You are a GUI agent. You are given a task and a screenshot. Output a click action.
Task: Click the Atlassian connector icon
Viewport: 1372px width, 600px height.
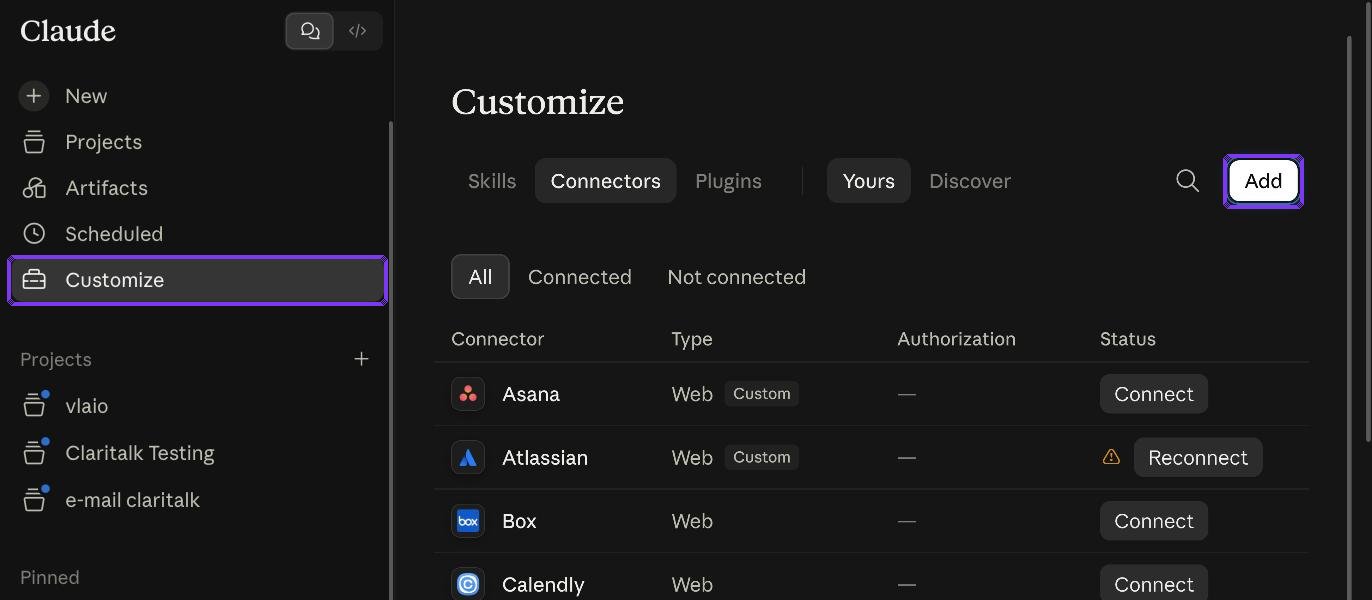tap(468, 458)
